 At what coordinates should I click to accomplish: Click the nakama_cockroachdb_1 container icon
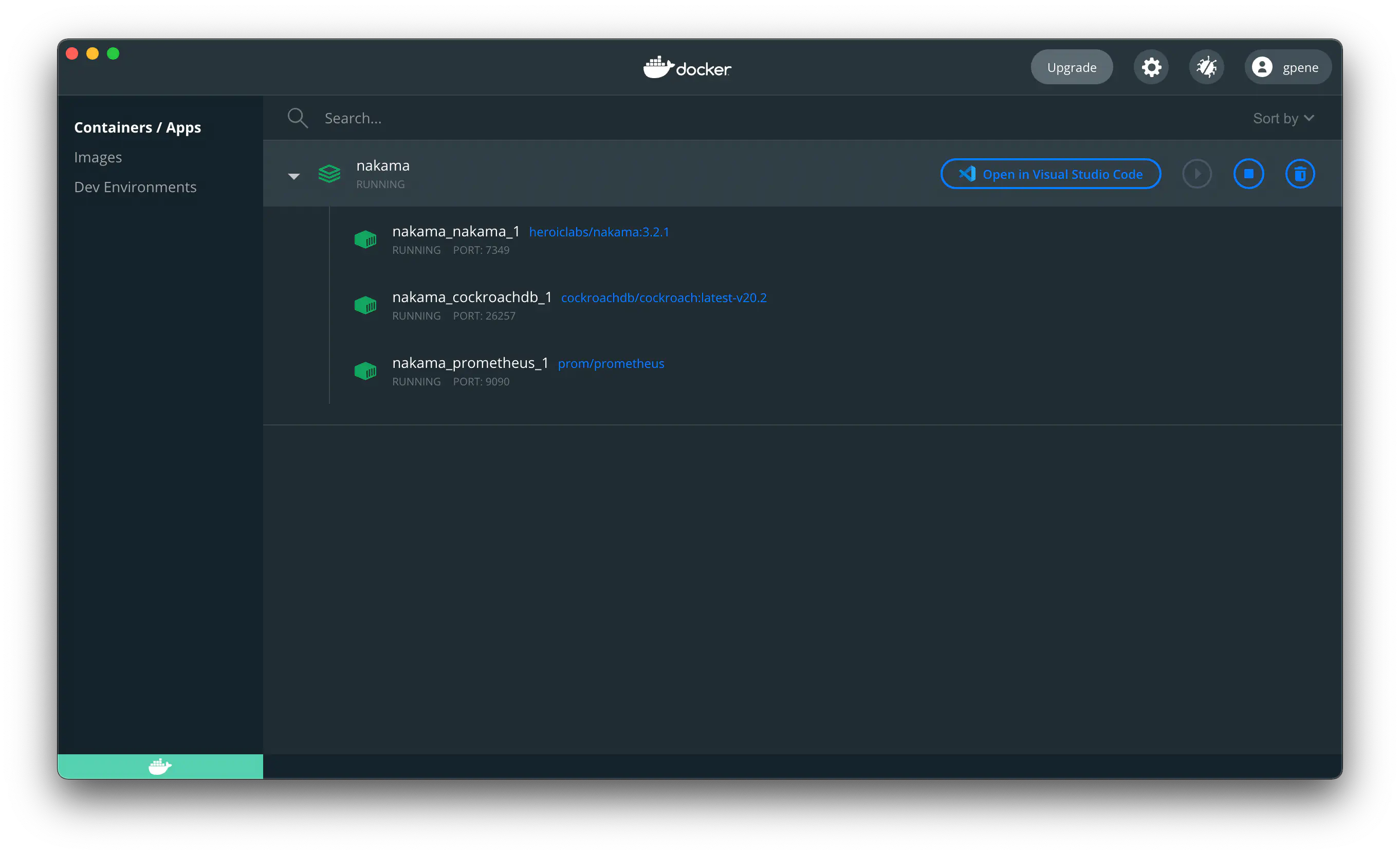tap(365, 306)
